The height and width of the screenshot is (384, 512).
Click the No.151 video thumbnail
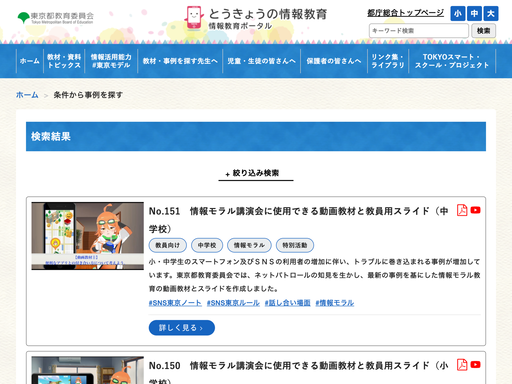88,236
